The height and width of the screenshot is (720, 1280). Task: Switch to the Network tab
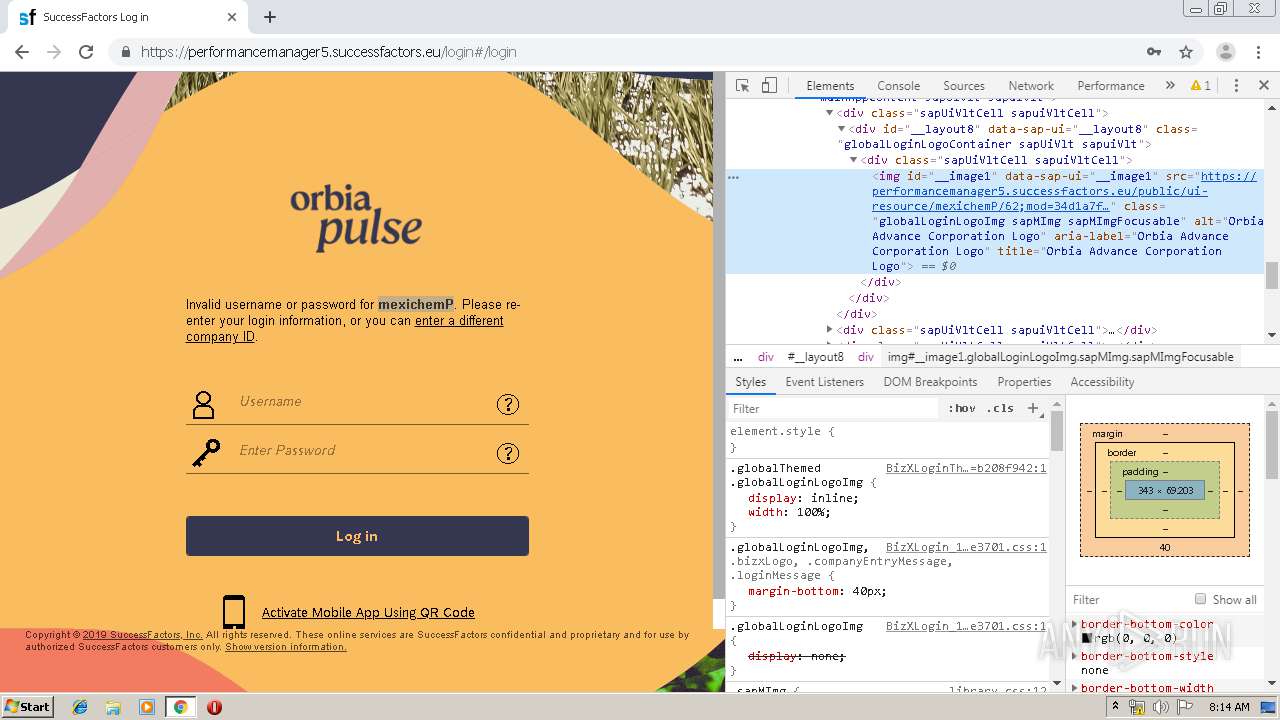1031,86
